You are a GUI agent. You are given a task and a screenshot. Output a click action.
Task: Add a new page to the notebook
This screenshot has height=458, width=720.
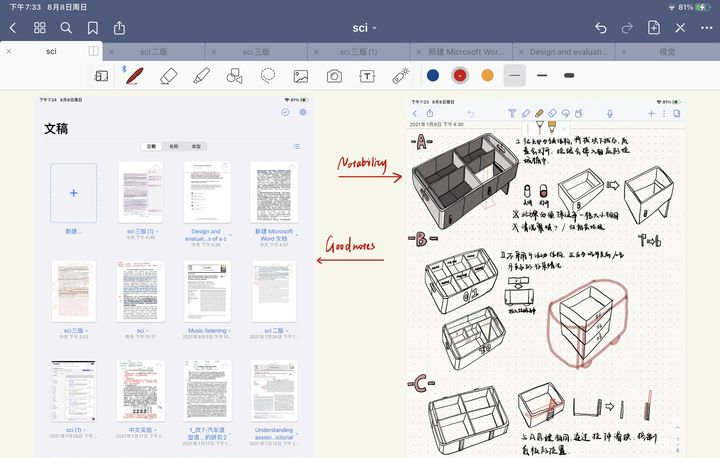pyautogui.click(x=653, y=28)
